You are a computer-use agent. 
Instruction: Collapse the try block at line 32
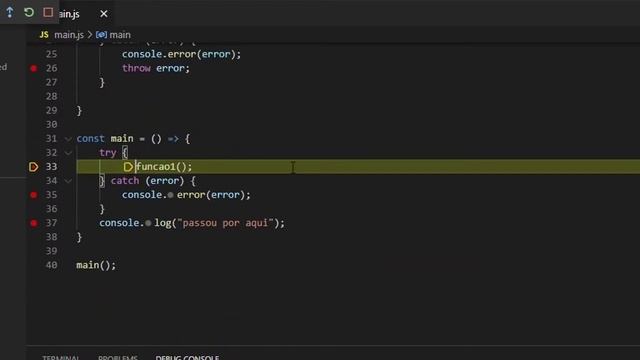pyautogui.click(x=68, y=153)
